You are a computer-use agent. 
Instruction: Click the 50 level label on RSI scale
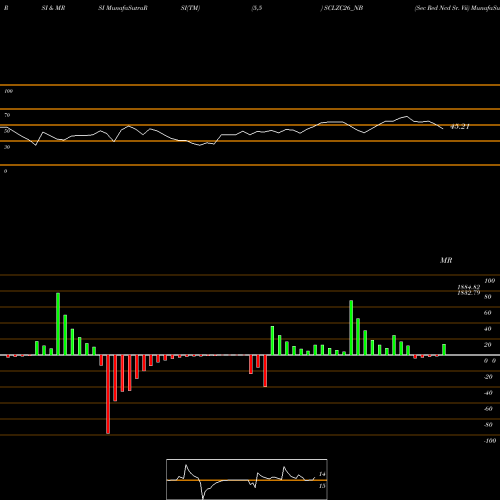[x=7, y=131]
